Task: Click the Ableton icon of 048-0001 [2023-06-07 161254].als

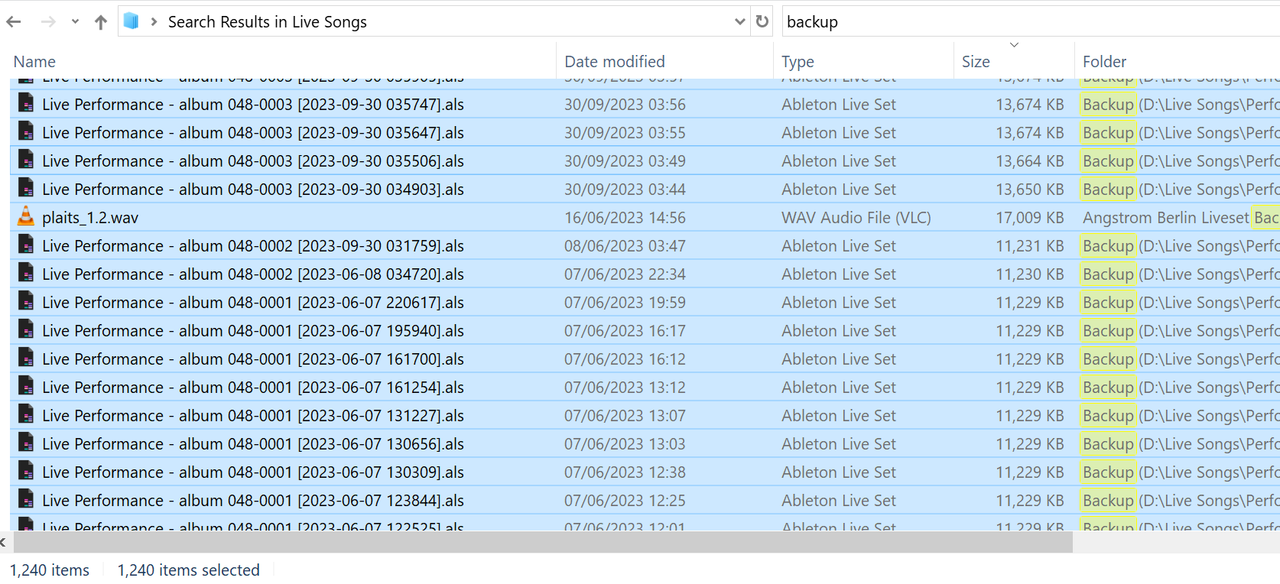Action: (x=26, y=386)
